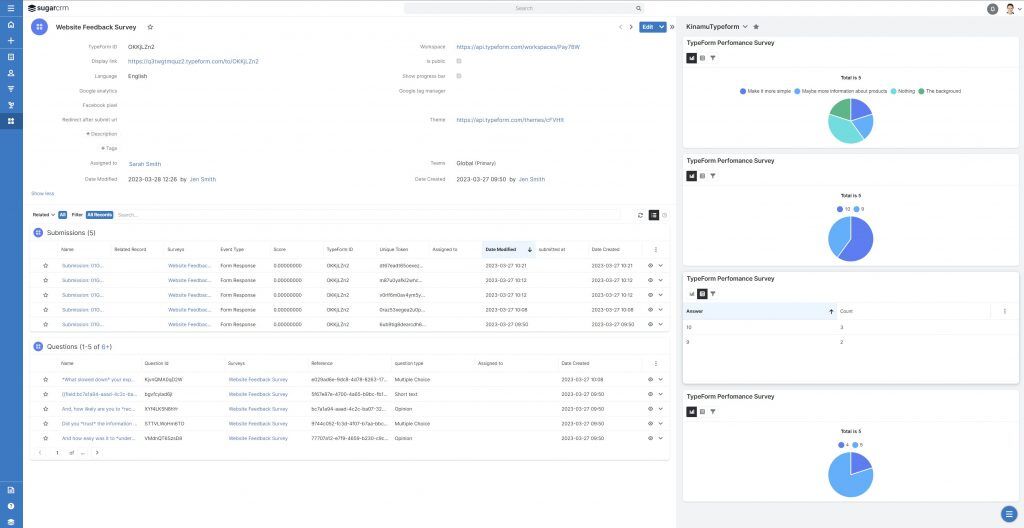1024x528 pixels.
Task: Open Submissions column settings three-dot menu
Action: click(656, 250)
